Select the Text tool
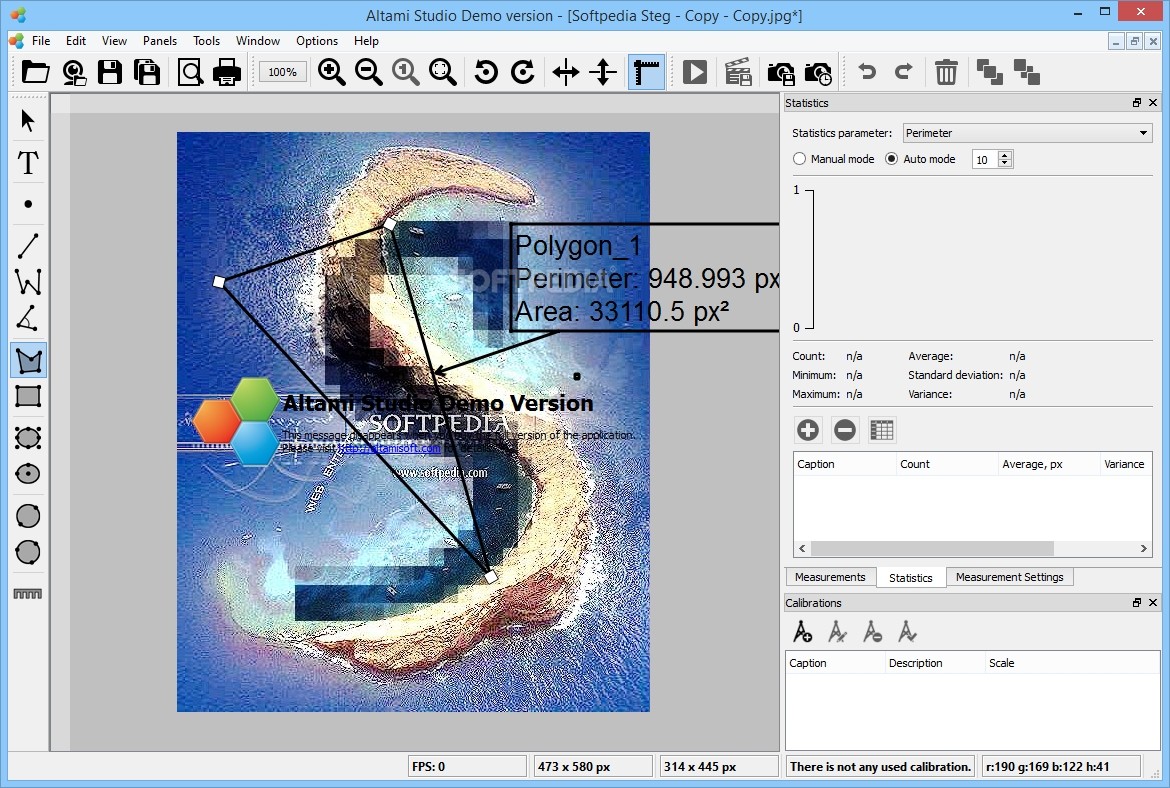1170x788 pixels. click(x=28, y=163)
